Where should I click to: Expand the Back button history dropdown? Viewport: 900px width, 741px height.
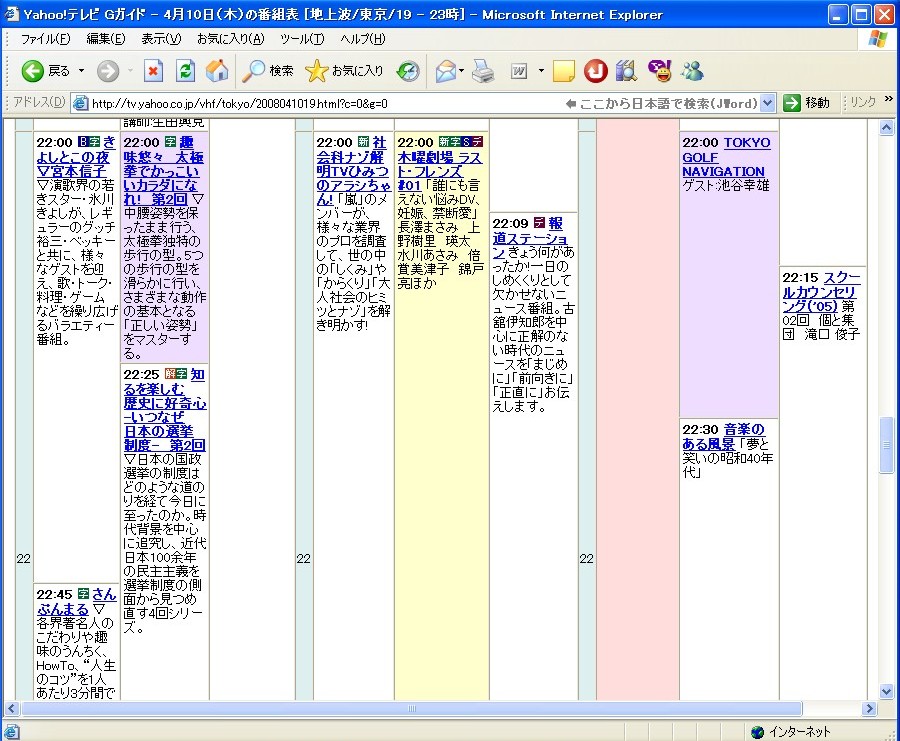click(81, 71)
